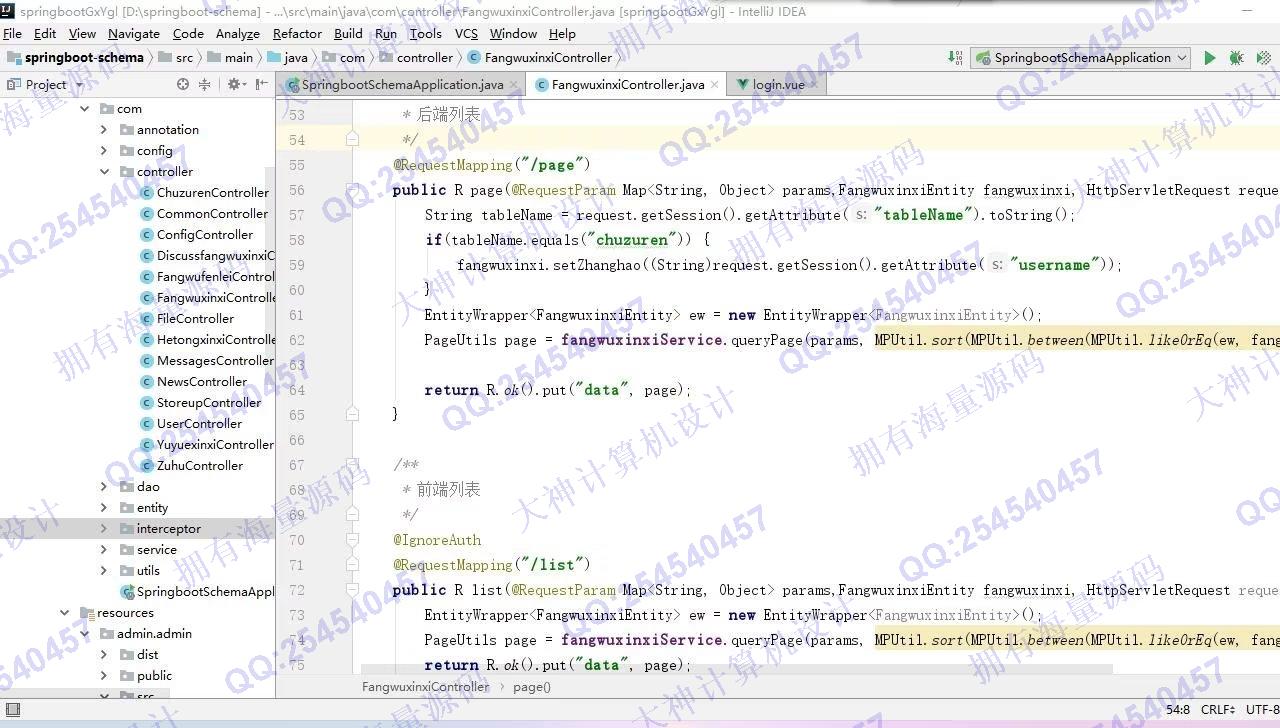Start debugging with the bug icon
The image size is (1280, 728).
(x=1236, y=58)
